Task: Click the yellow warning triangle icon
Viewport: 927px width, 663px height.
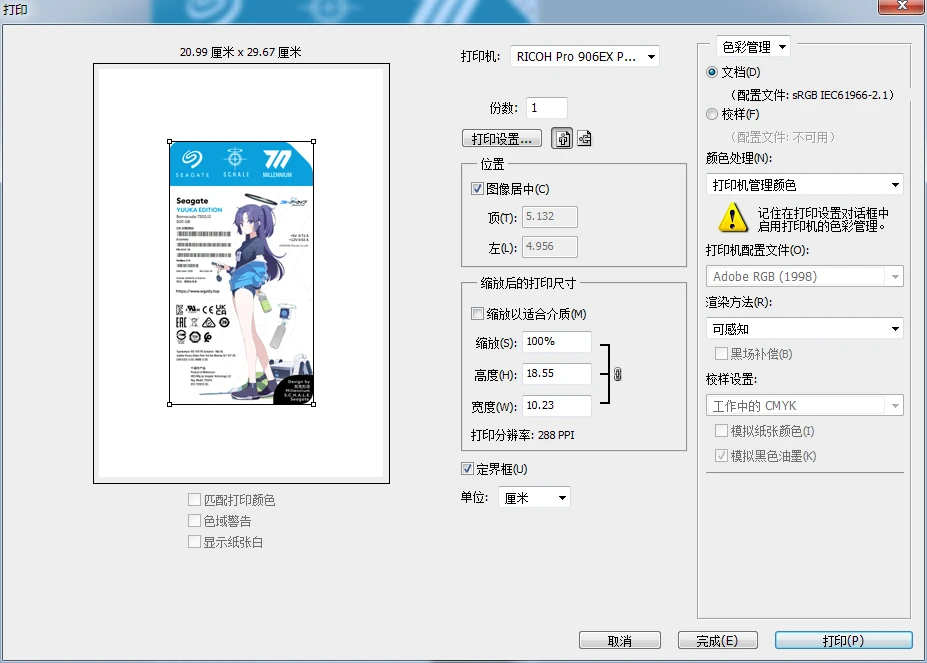Action: 732,218
